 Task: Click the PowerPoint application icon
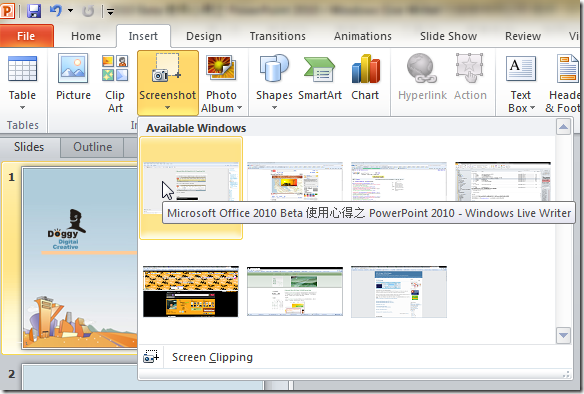pos(7,11)
